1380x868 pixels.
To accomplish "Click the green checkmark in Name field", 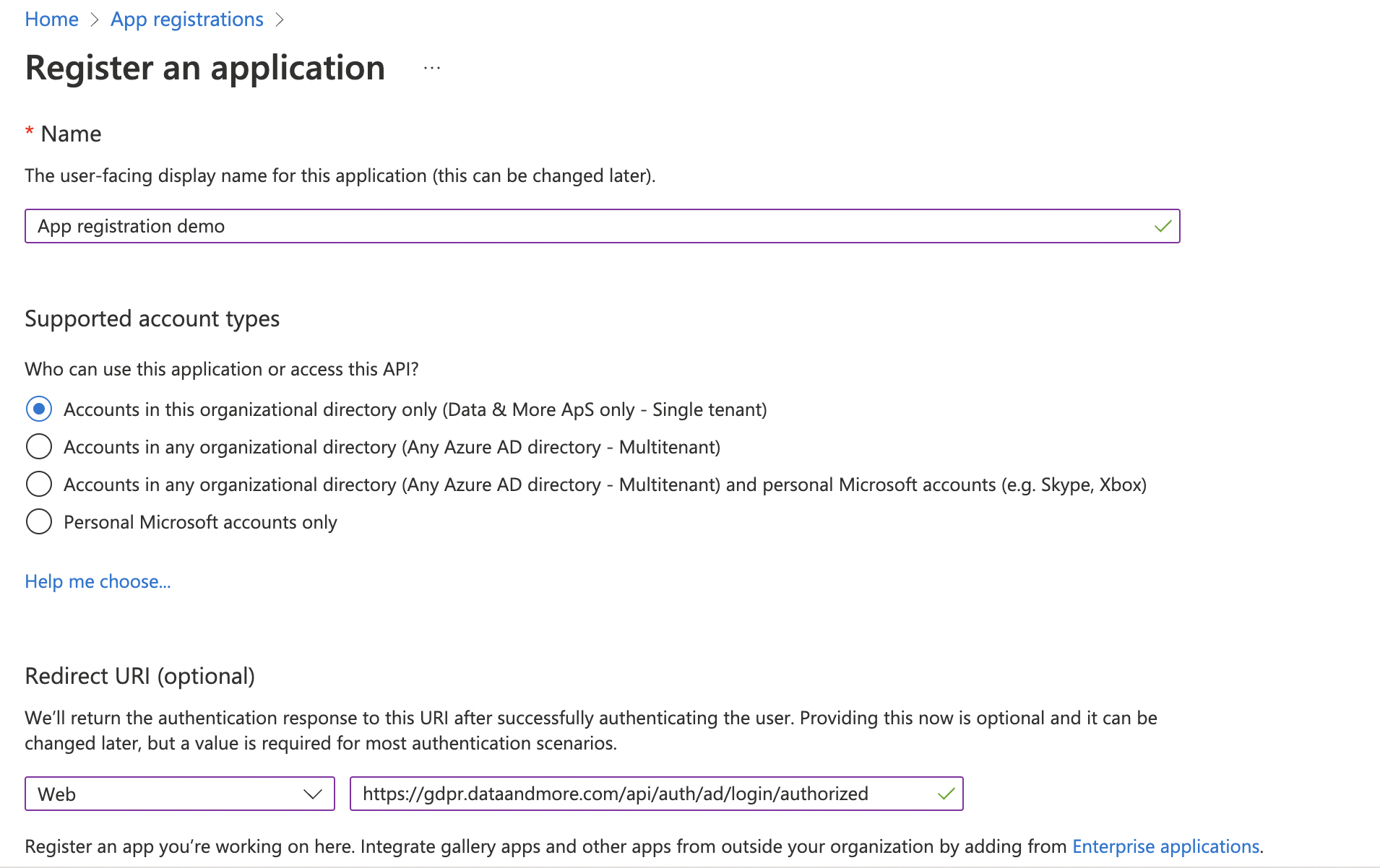I will pyautogui.click(x=1163, y=226).
